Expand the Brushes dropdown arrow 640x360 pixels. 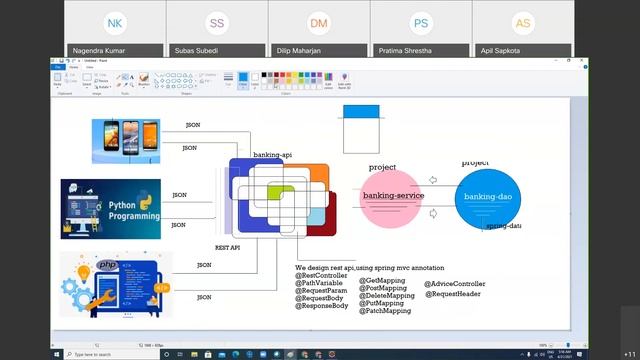pos(144,87)
